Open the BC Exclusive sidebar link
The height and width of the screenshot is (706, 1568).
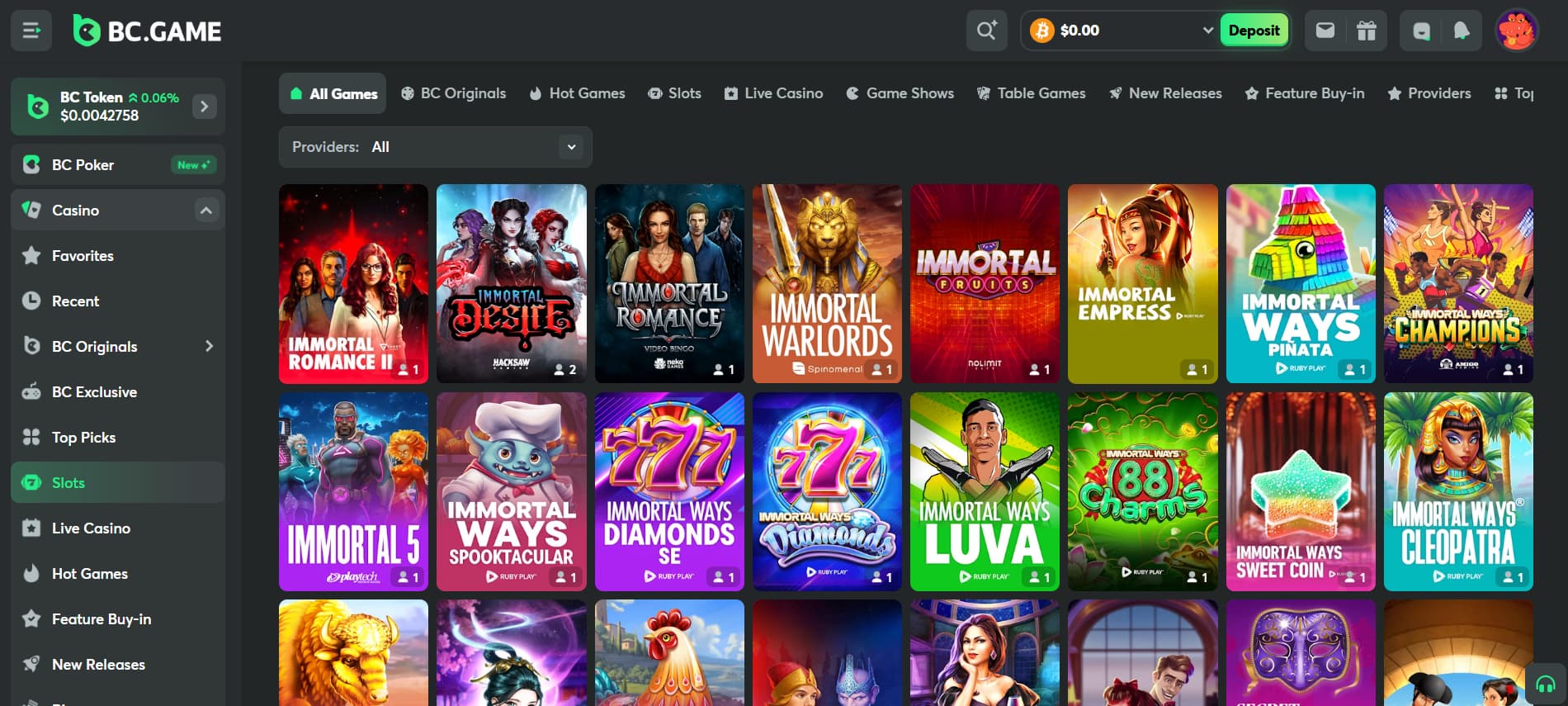(x=118, y=392)
